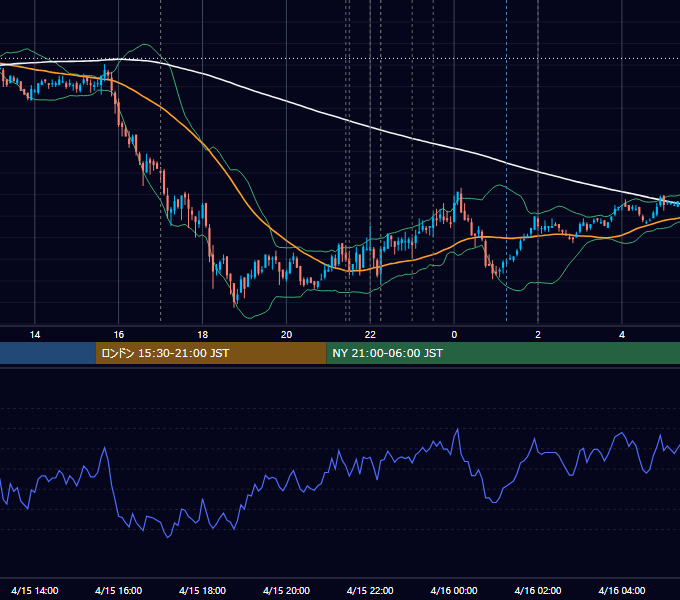Click the 20 hour label on price chart axis
This screenshot has width=680, height=600.
(286, 335)
